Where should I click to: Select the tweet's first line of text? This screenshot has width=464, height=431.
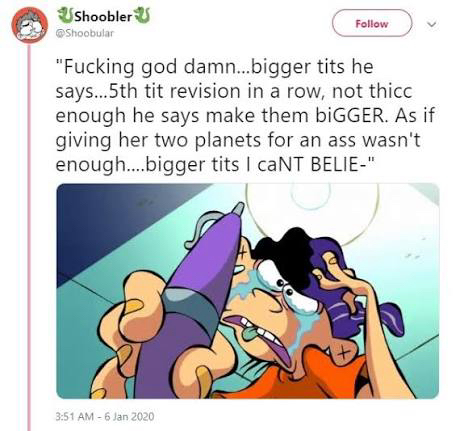214,67
